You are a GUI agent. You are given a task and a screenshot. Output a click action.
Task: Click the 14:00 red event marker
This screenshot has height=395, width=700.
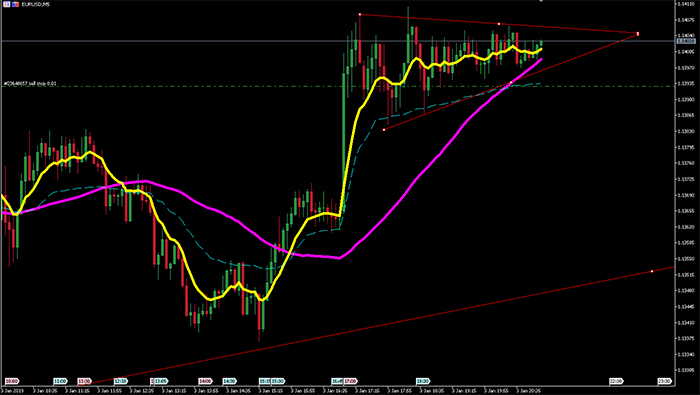205,381
